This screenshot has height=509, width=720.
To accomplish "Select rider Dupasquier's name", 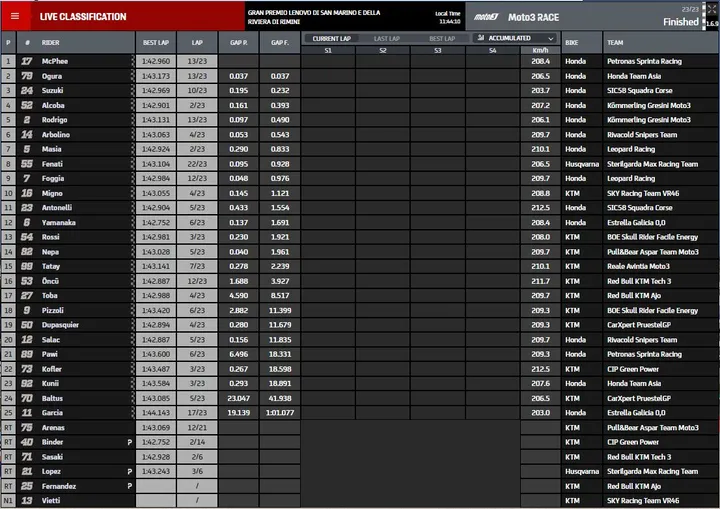I will click(x=60, y=325).
